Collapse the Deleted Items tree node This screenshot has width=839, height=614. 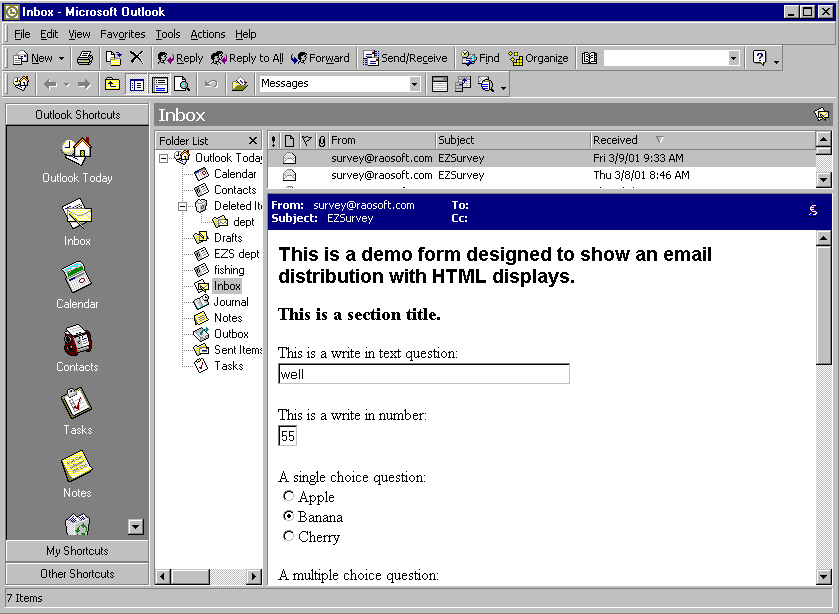[x=182, y=206]
